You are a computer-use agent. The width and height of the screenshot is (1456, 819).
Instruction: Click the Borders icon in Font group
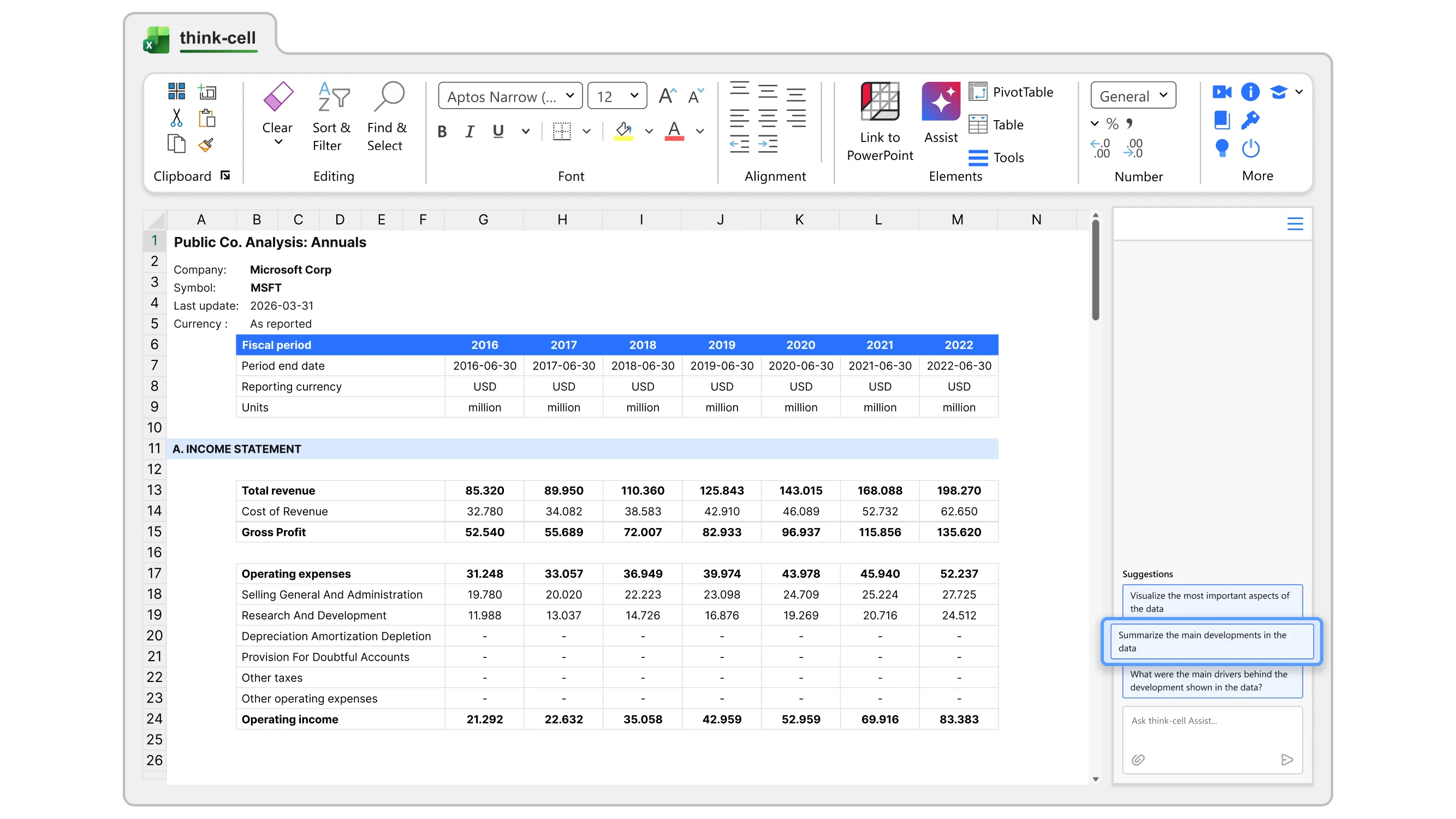(x=562, y=131)
